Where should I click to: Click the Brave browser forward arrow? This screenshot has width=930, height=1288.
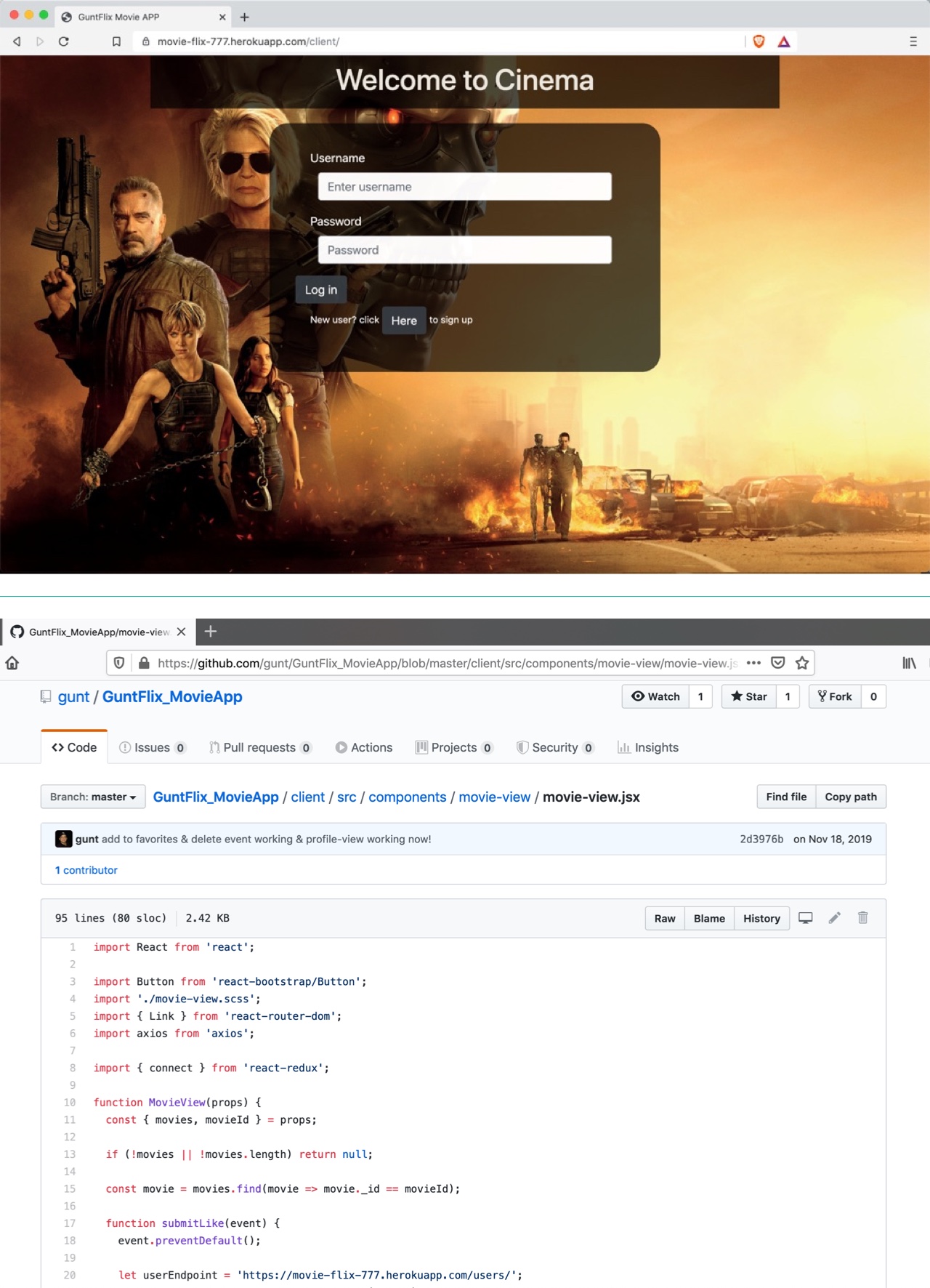tap(40, 41)
